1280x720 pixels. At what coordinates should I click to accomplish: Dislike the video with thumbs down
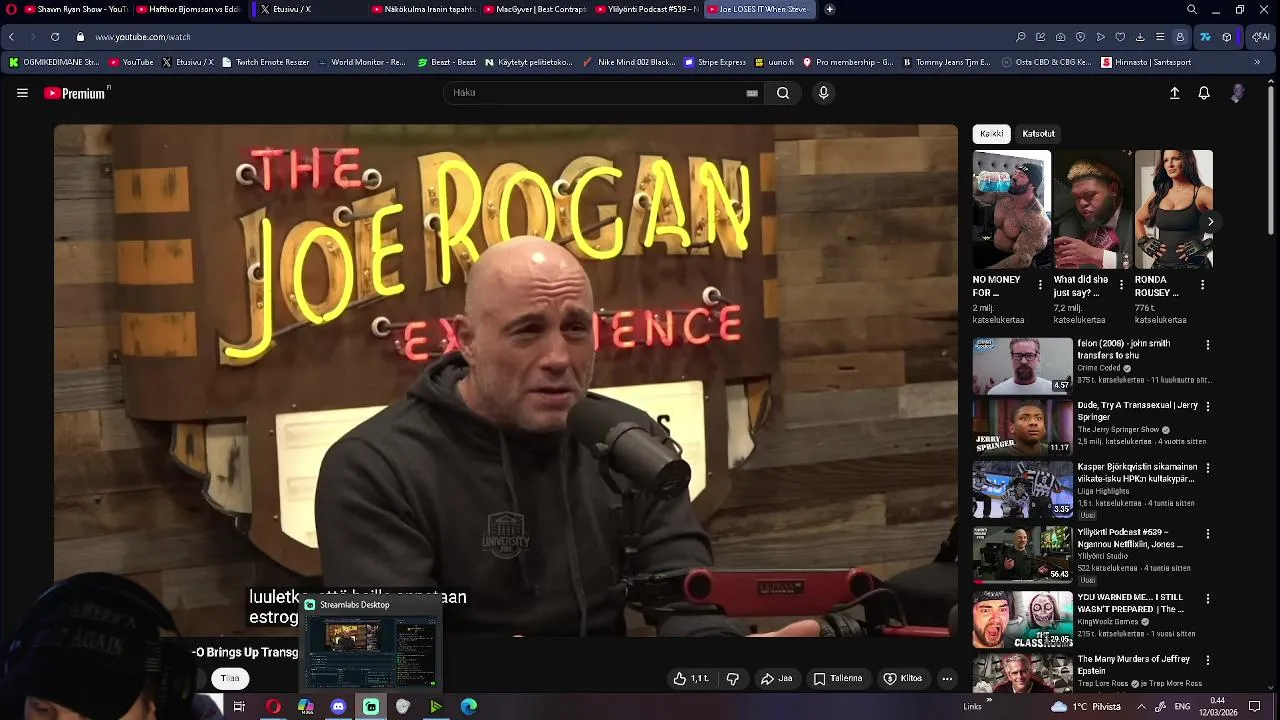pos(732,679)
